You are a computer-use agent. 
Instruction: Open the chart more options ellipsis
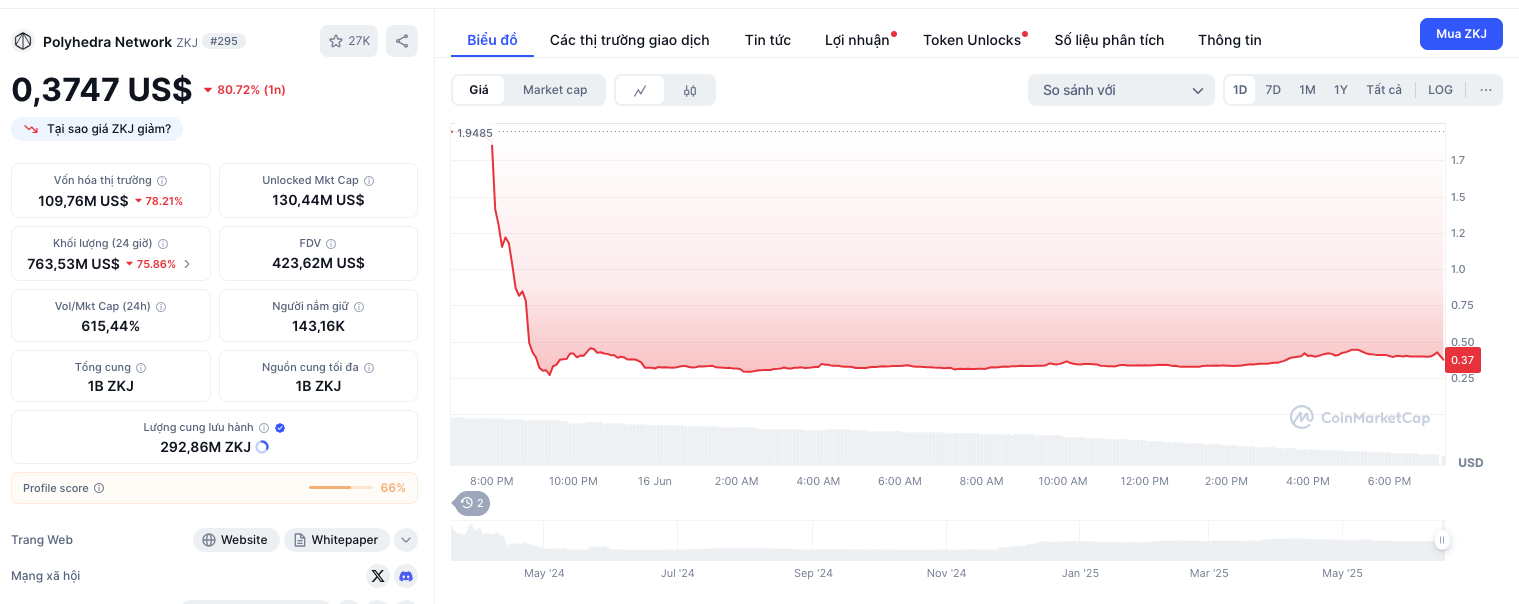1485,90
